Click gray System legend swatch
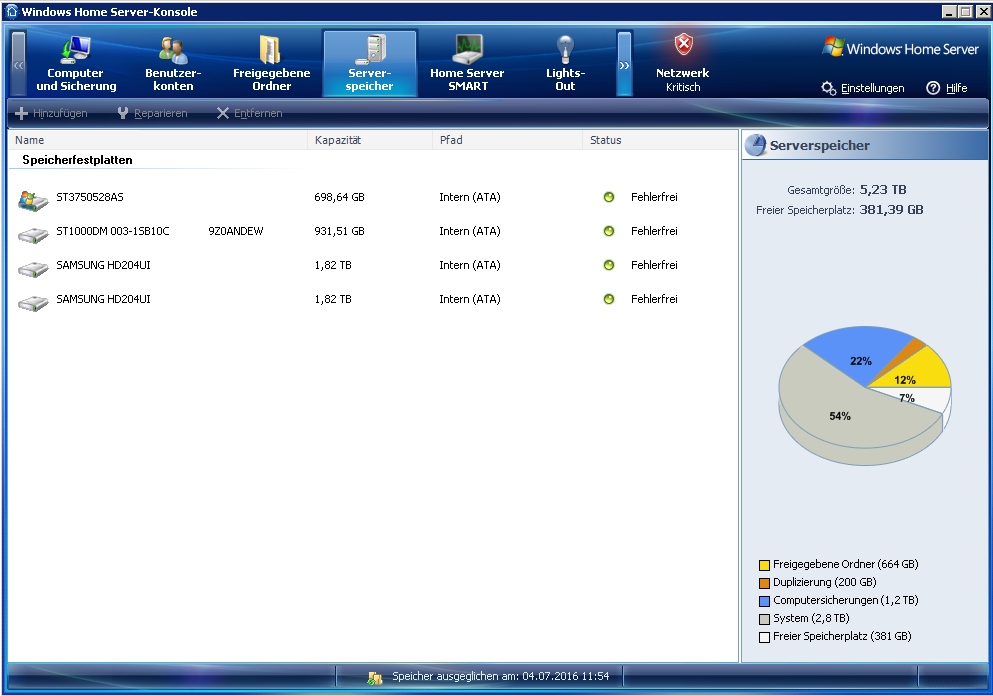Screen dimensions: 993x696 [764, 619]
